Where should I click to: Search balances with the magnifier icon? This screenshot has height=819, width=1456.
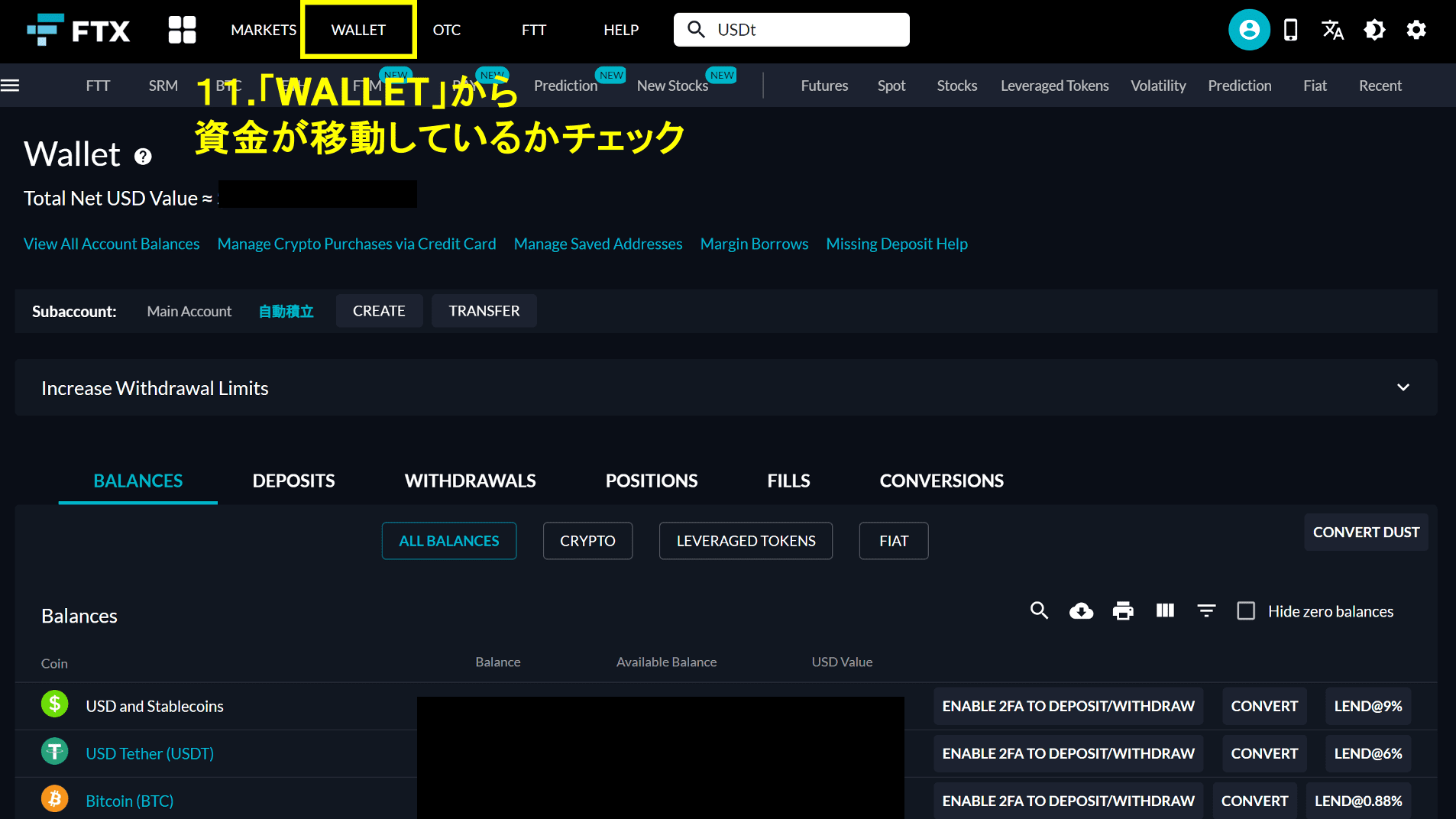tap(1039, 610)
